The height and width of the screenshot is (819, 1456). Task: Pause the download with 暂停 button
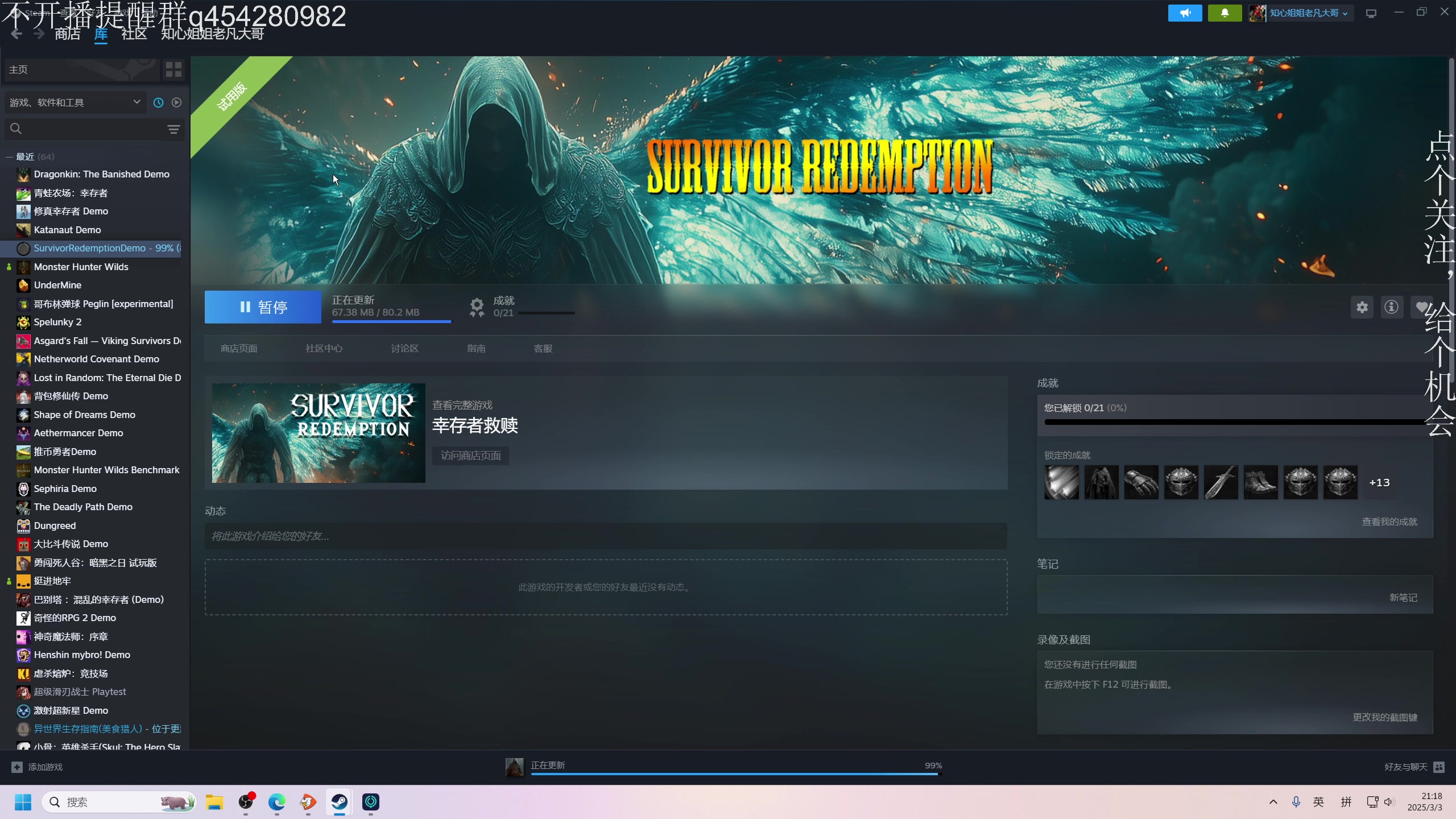click(263, 307)
